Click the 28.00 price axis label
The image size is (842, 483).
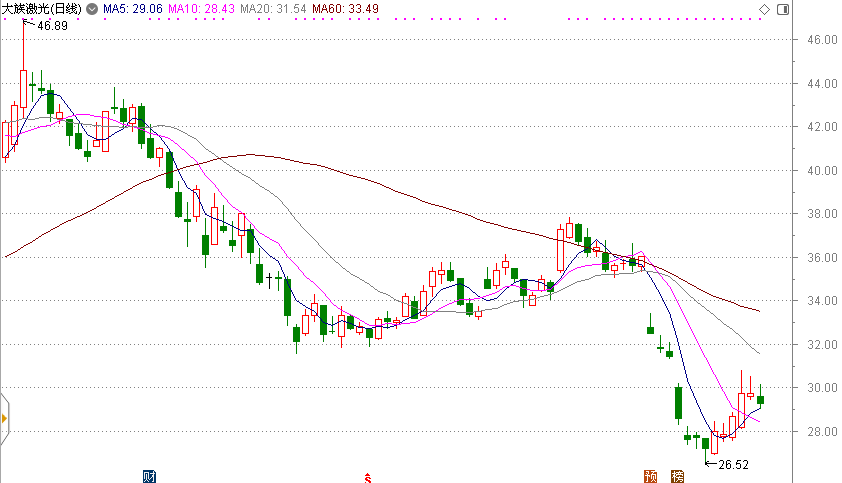click(822, 432)
